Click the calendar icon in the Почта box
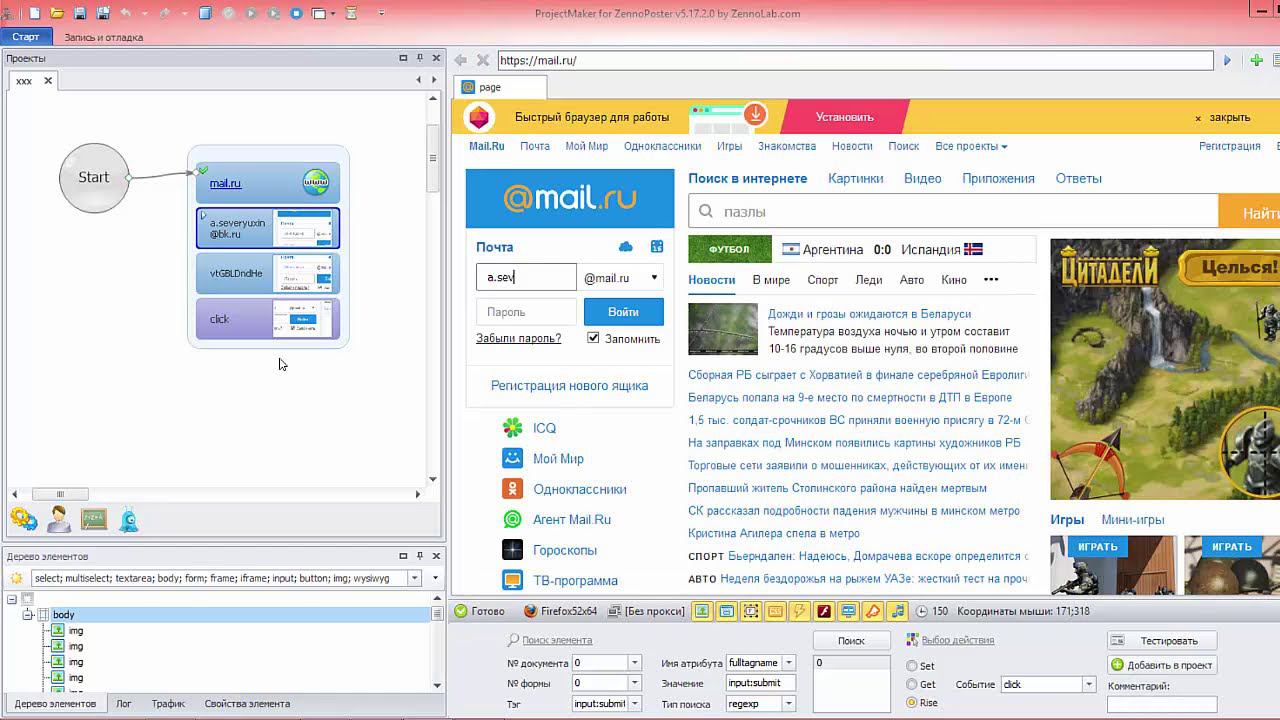Screen dimensions: 1280x720 coord(657,247)
